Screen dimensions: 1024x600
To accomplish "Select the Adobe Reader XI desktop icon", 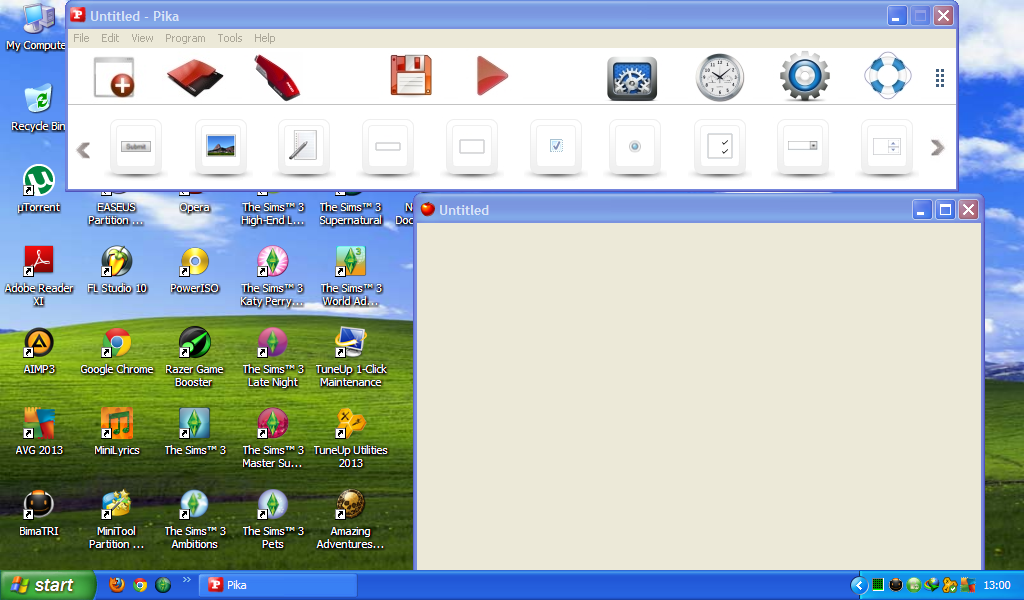I will pos(39,276).
